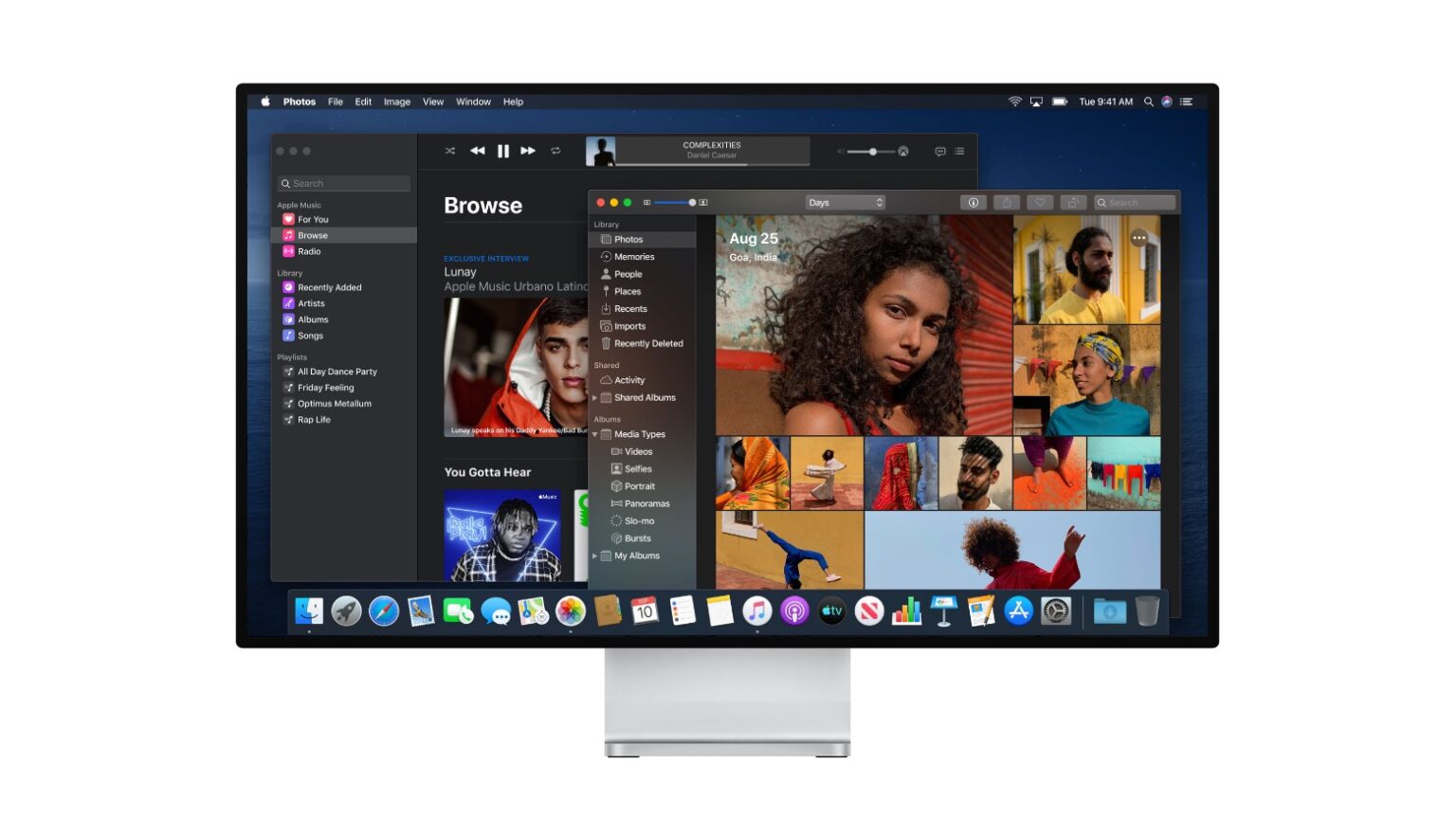
Task: Pause the currently playing song
Action: (503, 151)
